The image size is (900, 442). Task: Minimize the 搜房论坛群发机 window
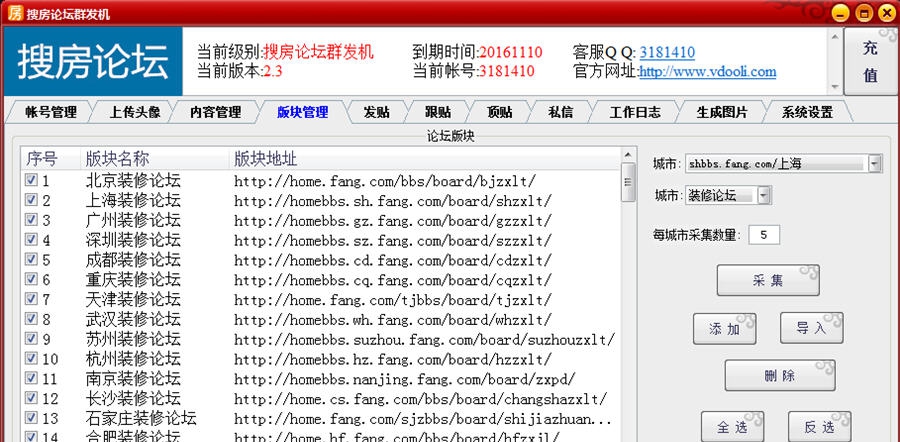click(x=840, y=13)
